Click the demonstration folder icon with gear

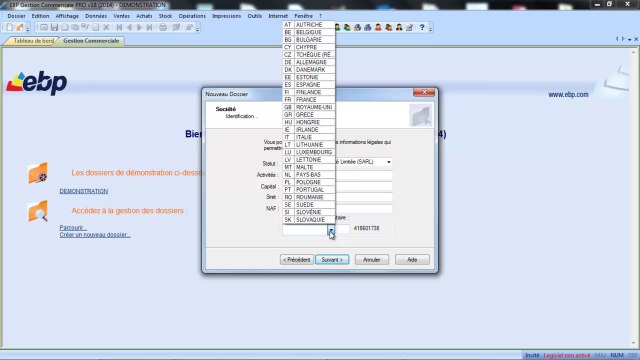tap(38, 173)
